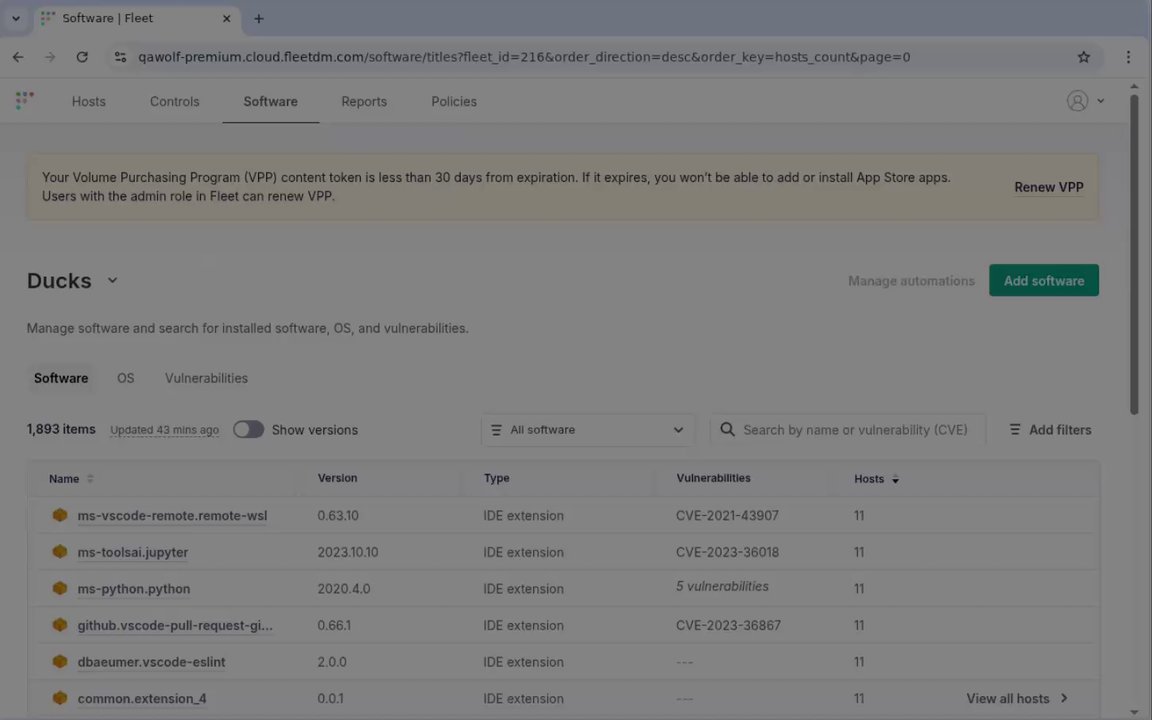Reload the page with the refresh icon
This screenshot has width=1152, height=720.
pos(82,57)
